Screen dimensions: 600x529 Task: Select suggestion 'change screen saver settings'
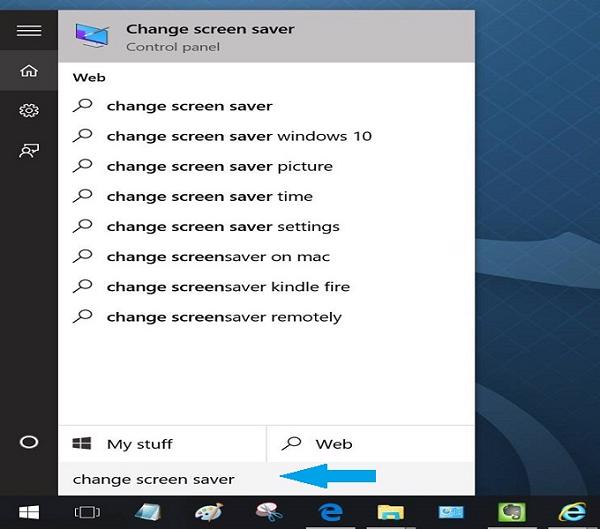pyautogui.click(x=266, y=227)
